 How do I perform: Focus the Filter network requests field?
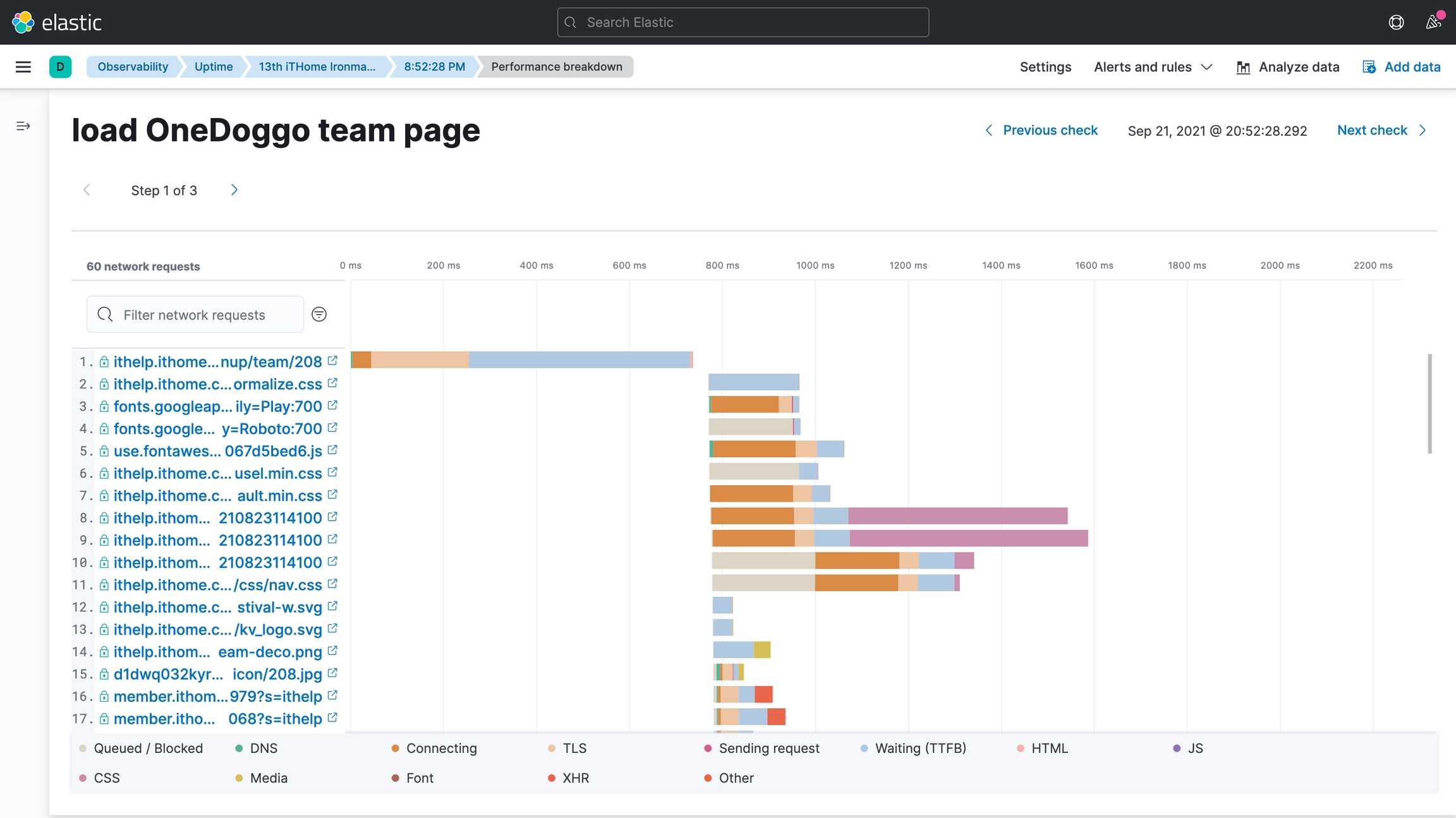195,315
